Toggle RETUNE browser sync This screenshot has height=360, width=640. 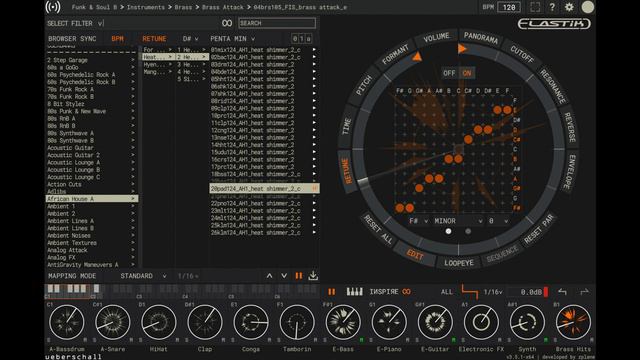(x=154, y=39)
